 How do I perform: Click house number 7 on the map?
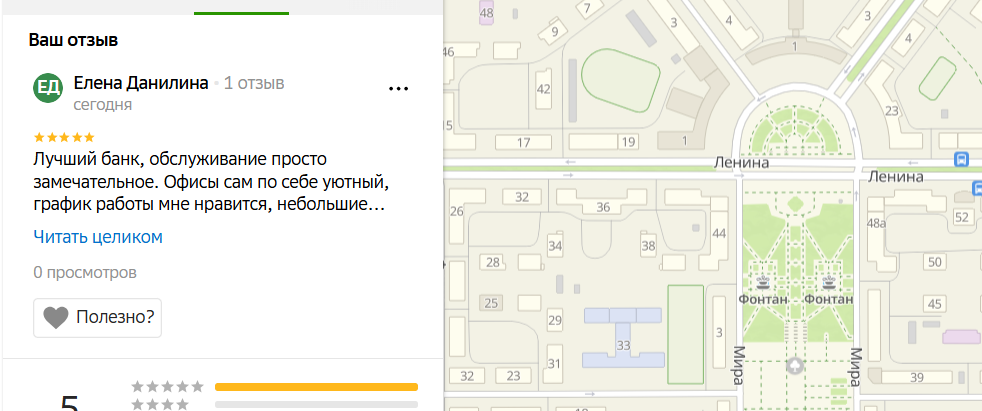587,8
